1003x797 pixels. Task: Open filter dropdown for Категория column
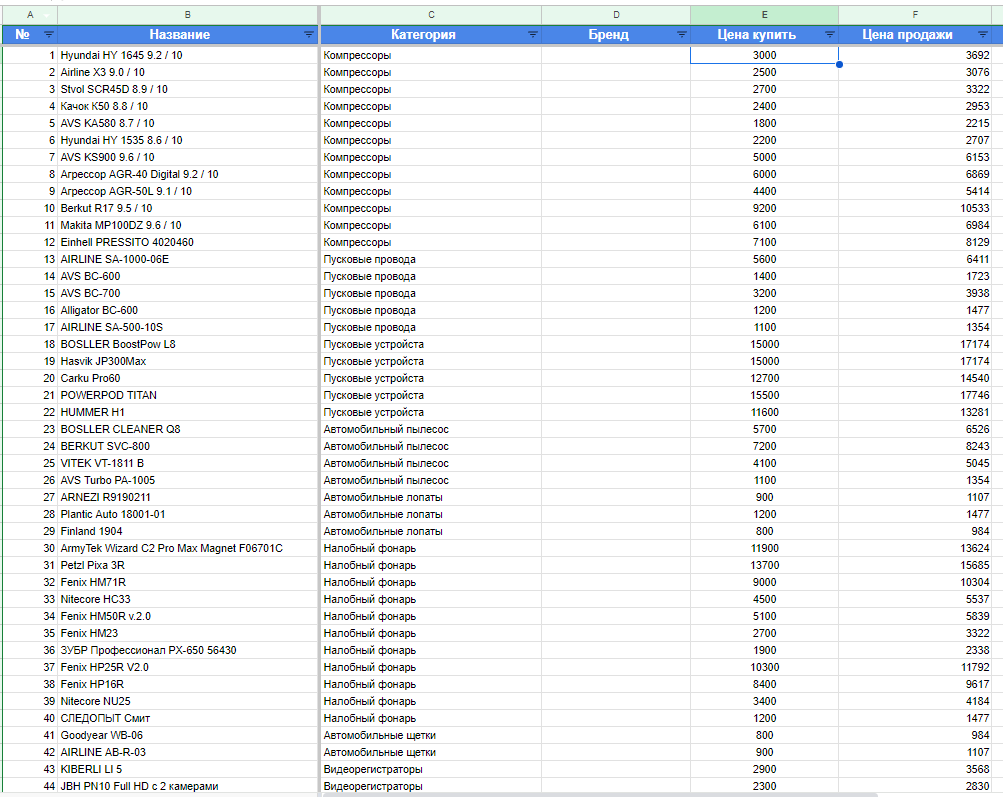532,35
